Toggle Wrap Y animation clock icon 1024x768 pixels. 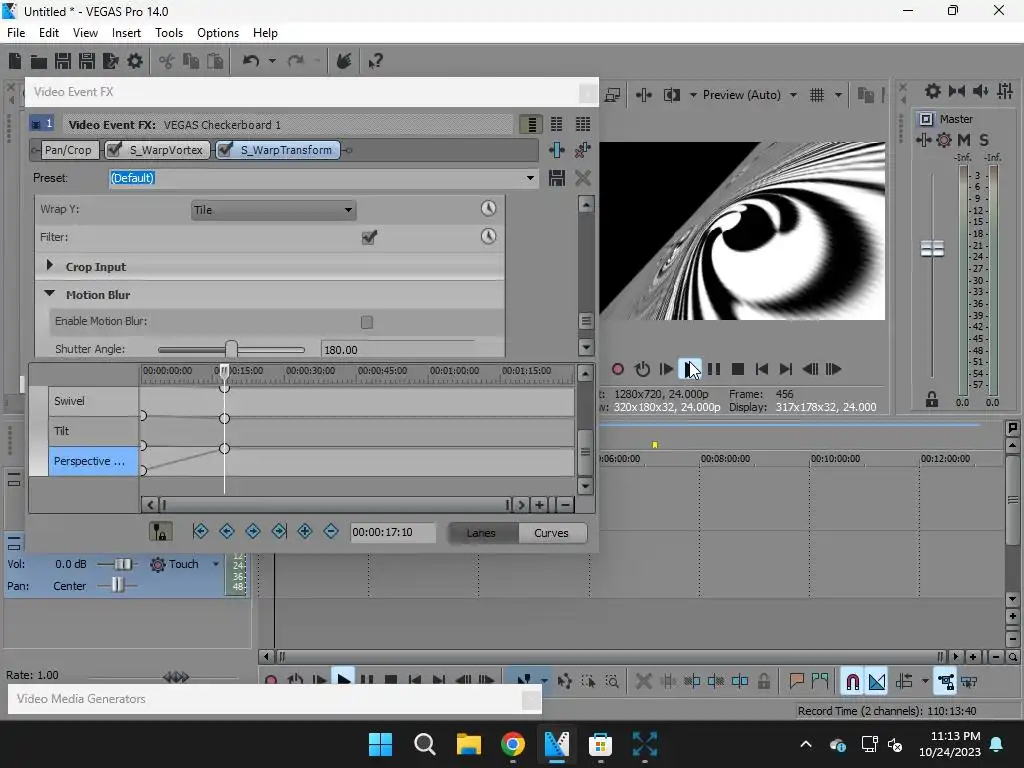coord(488,208)
